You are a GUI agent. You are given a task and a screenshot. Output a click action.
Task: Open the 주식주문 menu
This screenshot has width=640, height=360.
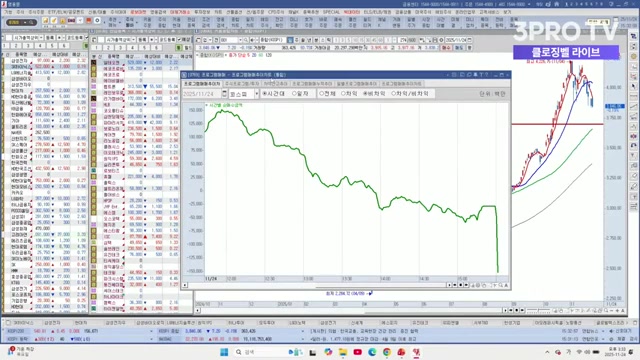[36, 12]
